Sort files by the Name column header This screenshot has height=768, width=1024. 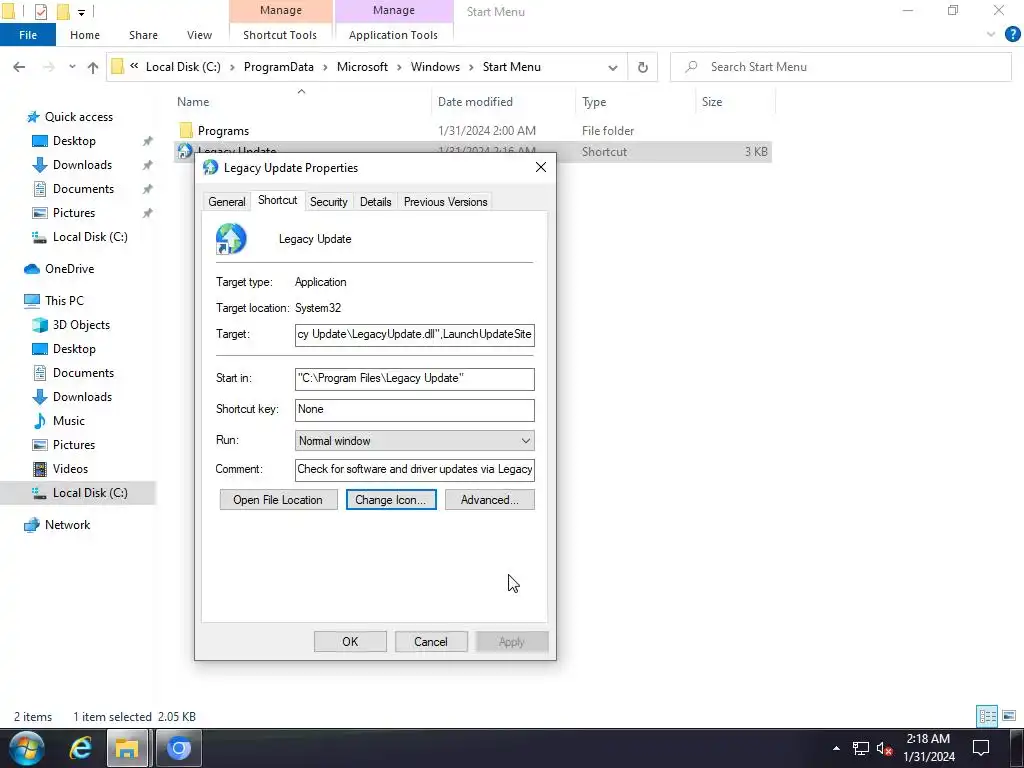click(x=193, y=102)
